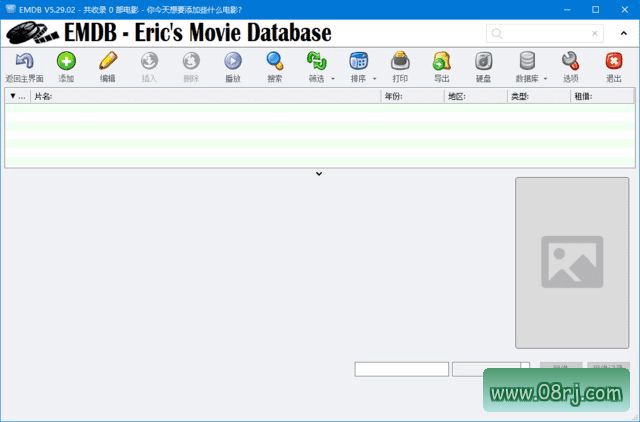Screen dimensions: 640x422
Task: Open the combo box beside the bottom text field
Action: 491,369
